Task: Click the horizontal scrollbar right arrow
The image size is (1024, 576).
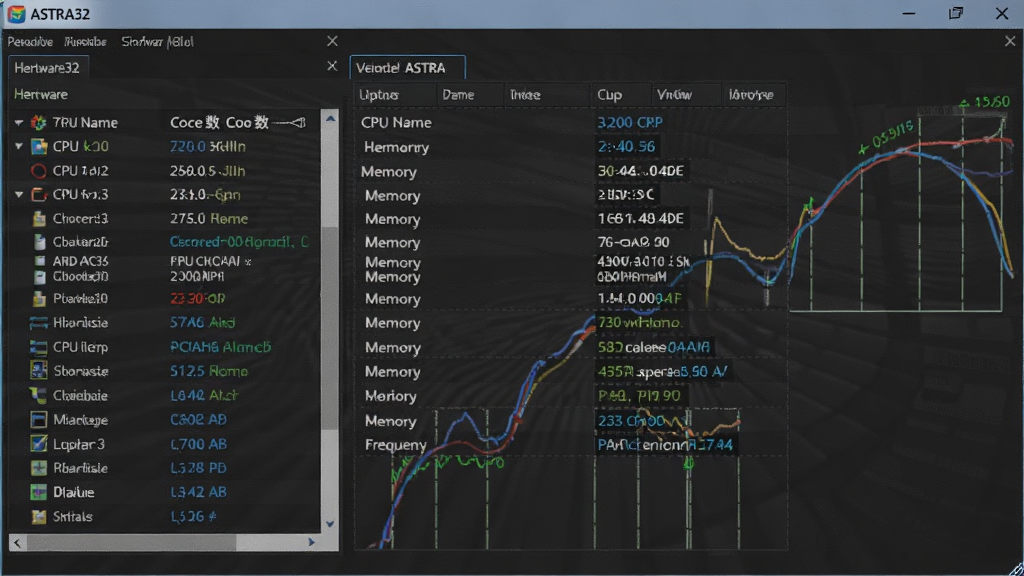Action: tap(312, 543)
